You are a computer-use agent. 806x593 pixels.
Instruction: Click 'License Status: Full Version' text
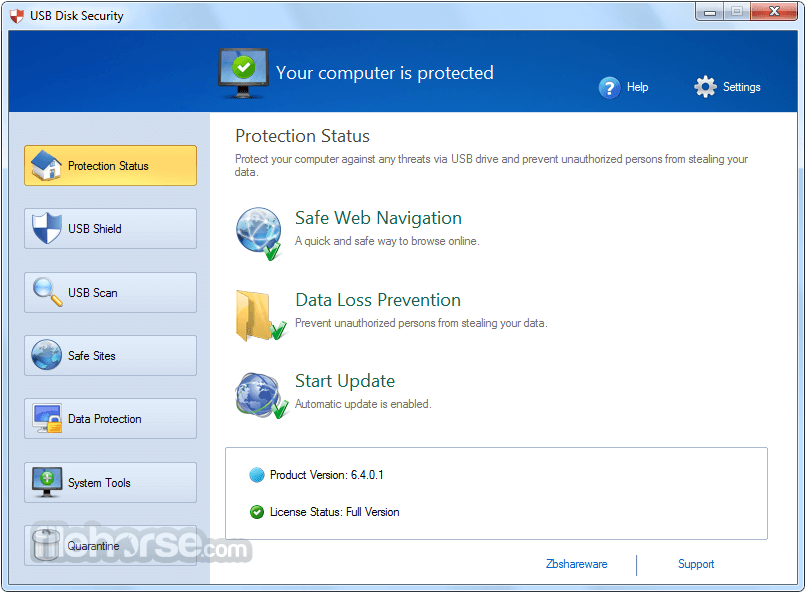[334, 512]
